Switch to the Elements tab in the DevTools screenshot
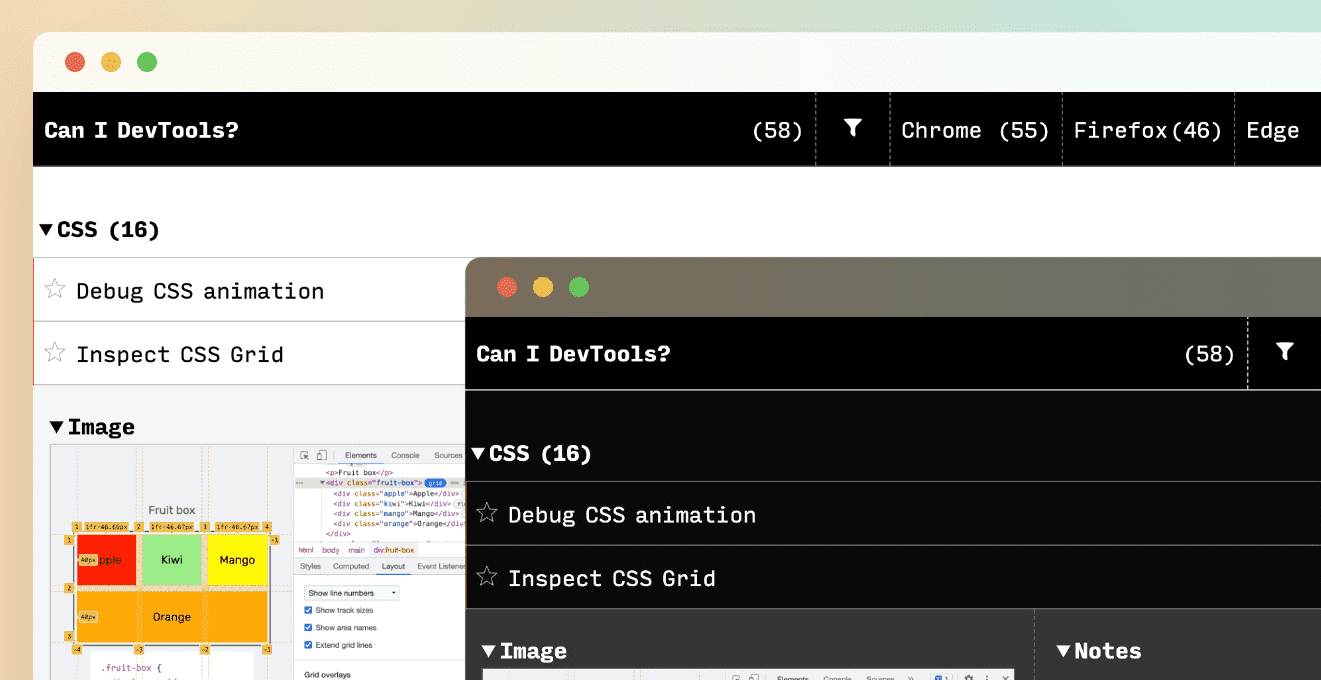The width and height of the screenshot is (1321, 680). (x=361, y=455)
